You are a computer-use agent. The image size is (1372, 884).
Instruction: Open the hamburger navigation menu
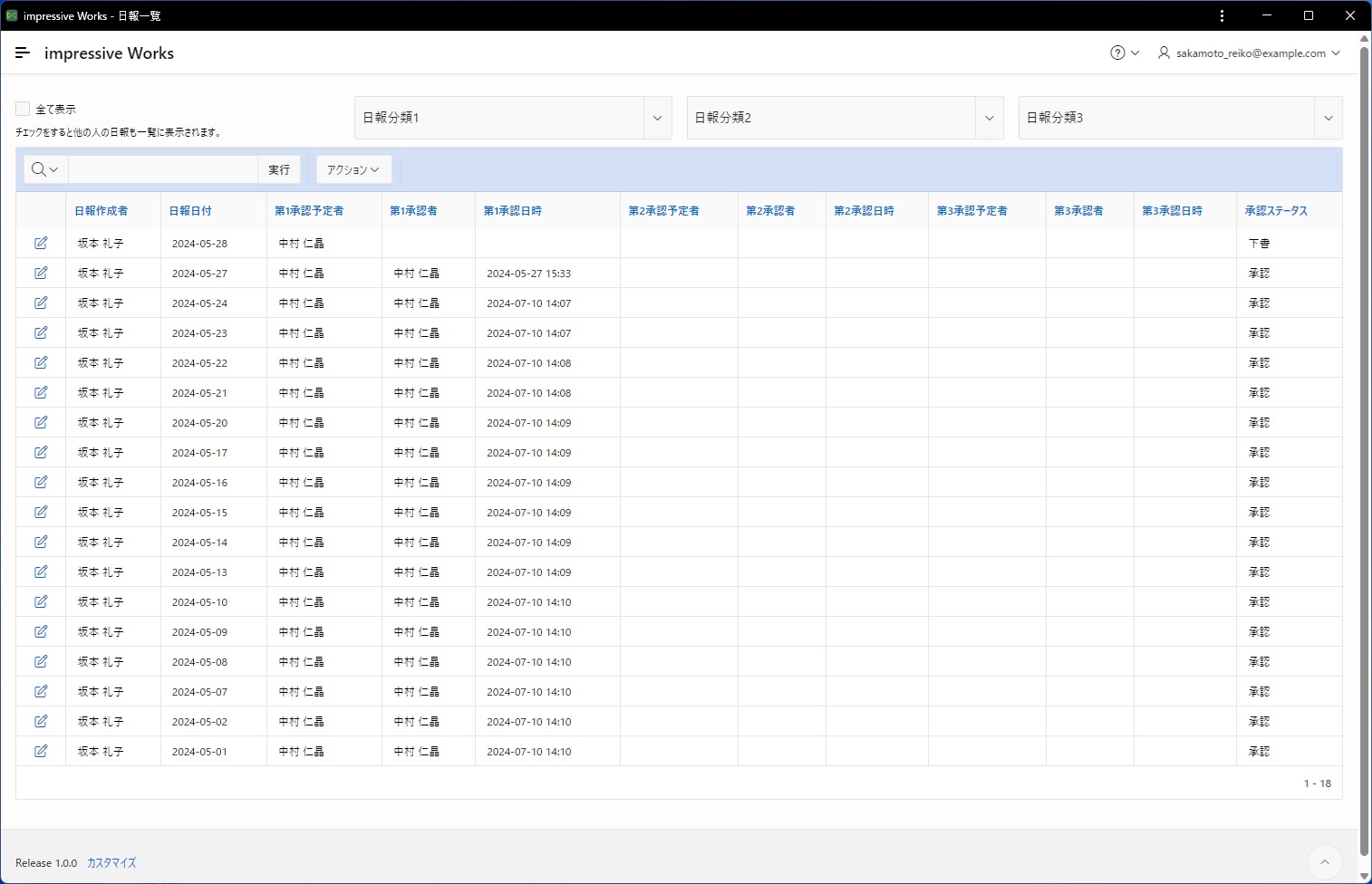coord(23,53)
